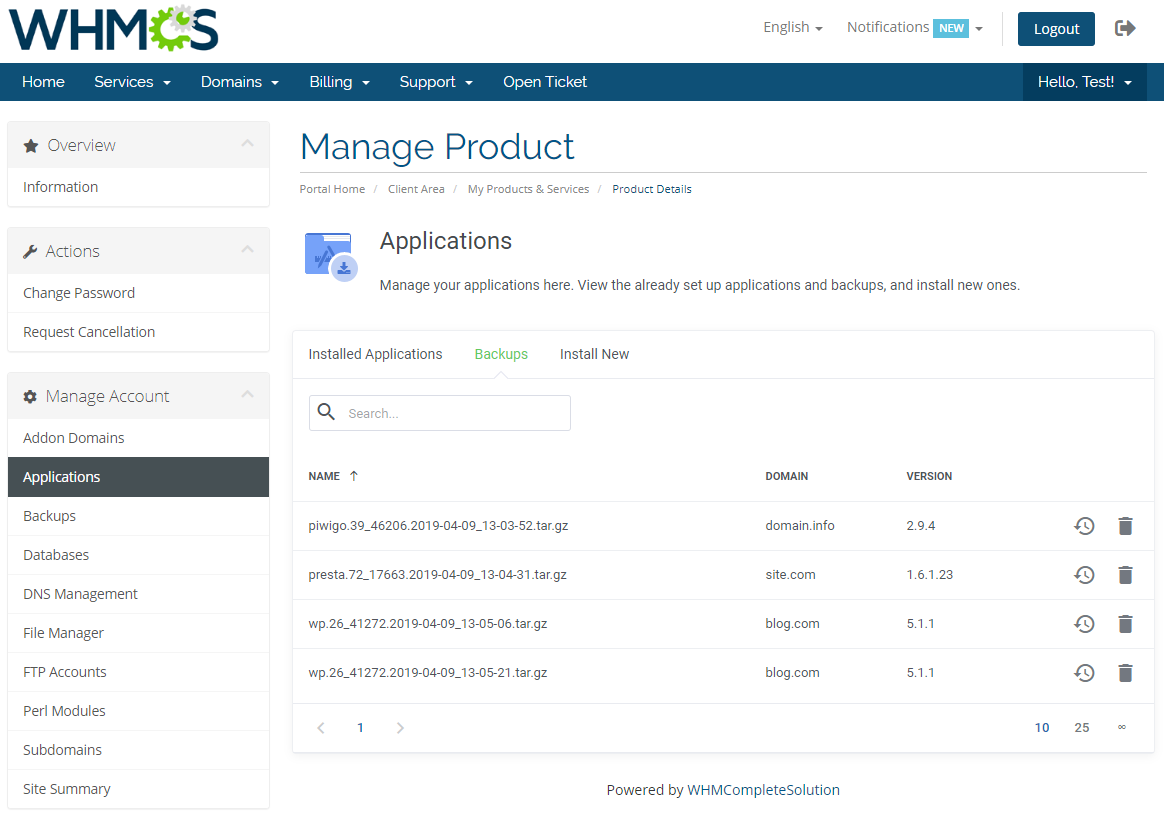1164x817 pixels.
Task: Click the Logout button
Action: [1056, 30]
